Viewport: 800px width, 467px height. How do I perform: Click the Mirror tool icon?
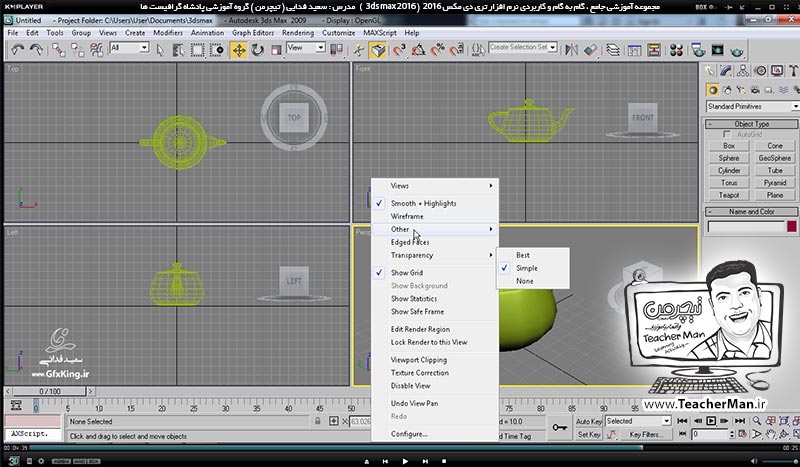[571, 50]
